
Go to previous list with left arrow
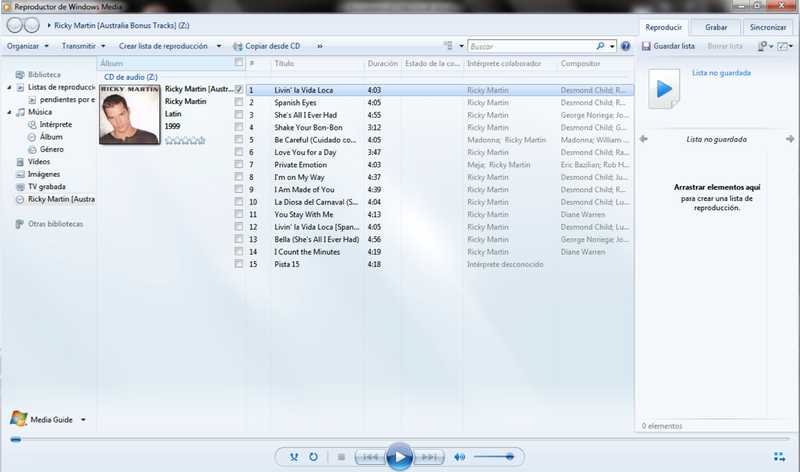[644, 139]
